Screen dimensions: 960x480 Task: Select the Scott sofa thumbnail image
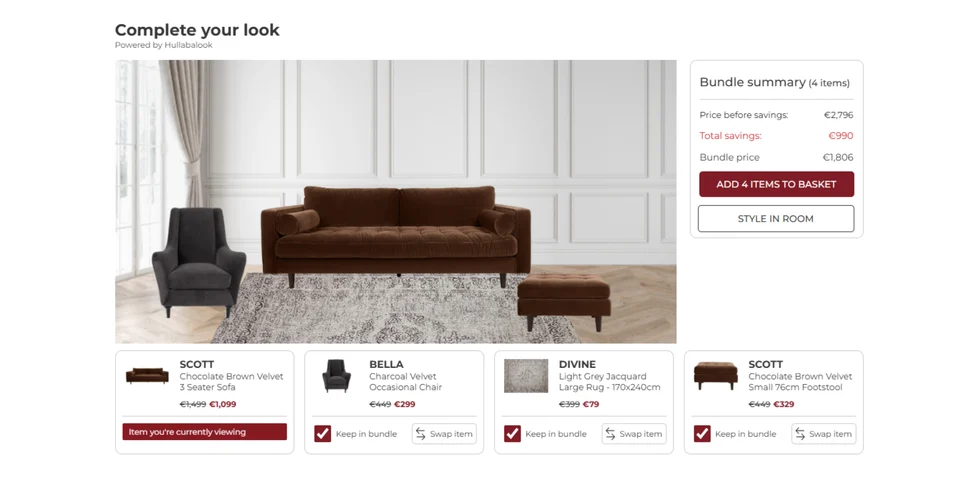(x=147, y=375)
